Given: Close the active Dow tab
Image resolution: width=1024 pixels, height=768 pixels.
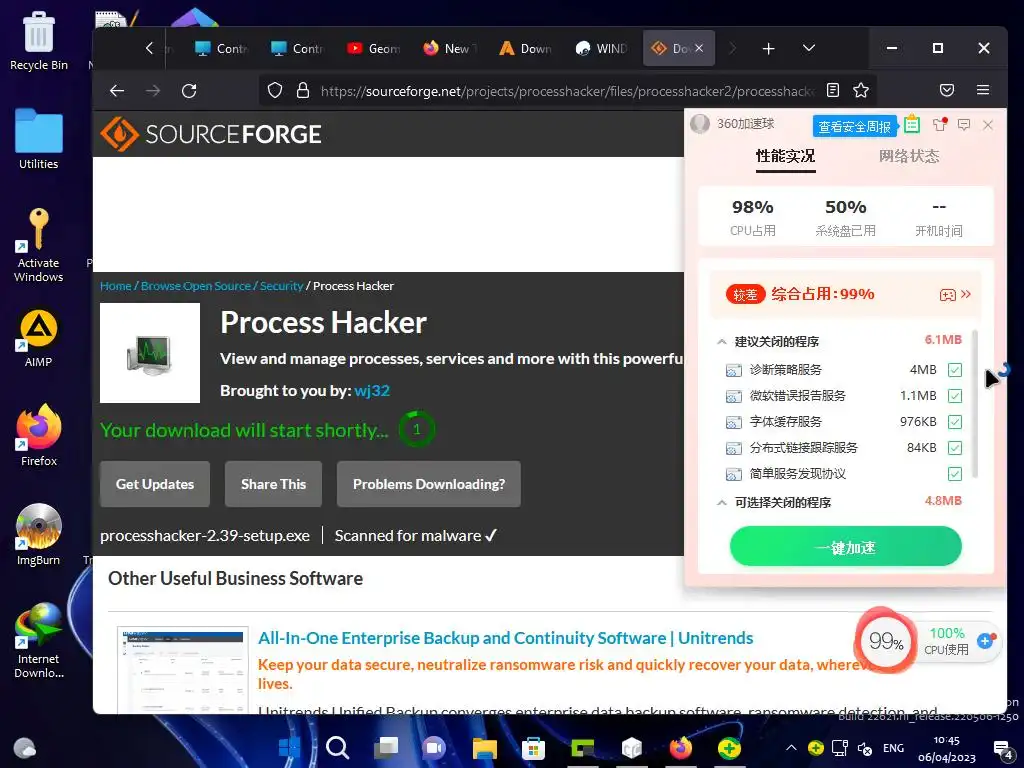Looking at the screenshot, I should 699,48.
